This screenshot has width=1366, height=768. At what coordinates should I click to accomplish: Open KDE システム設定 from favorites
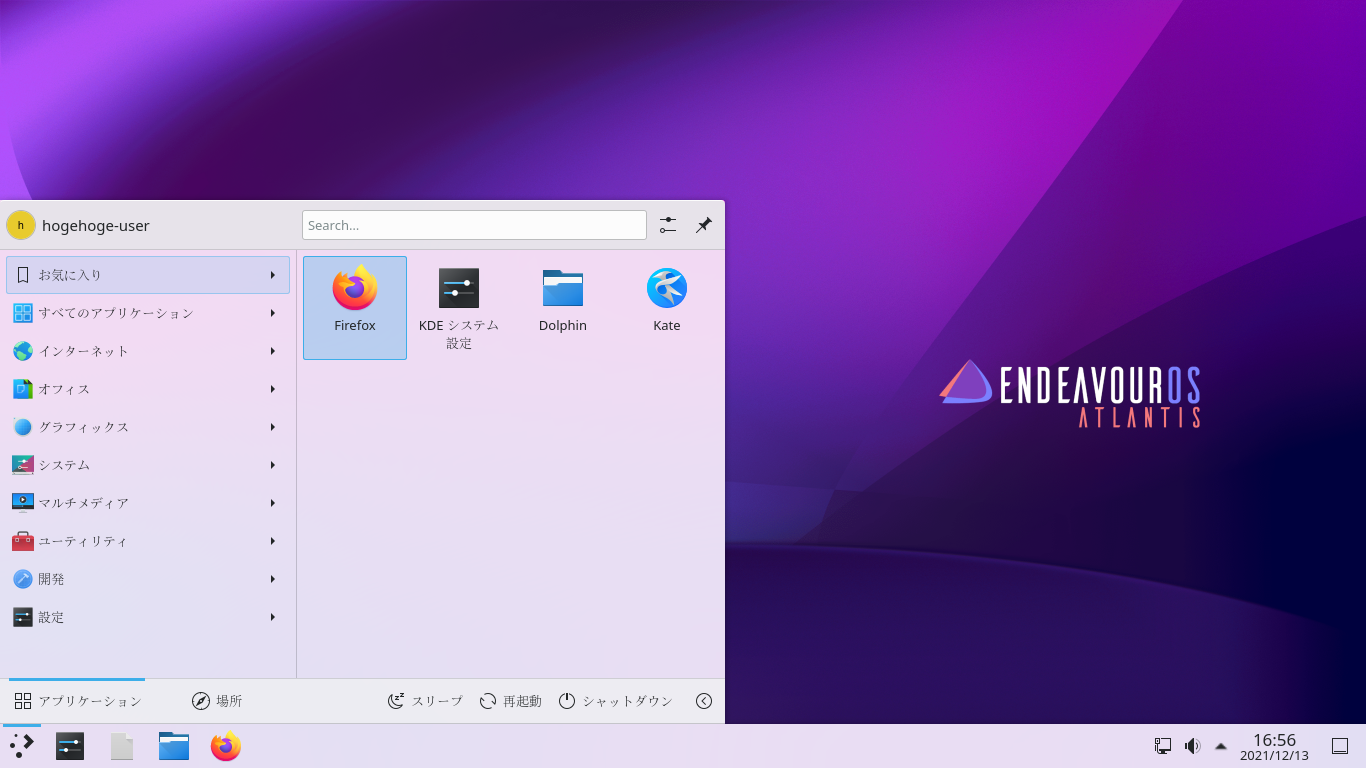click(459, 308)
